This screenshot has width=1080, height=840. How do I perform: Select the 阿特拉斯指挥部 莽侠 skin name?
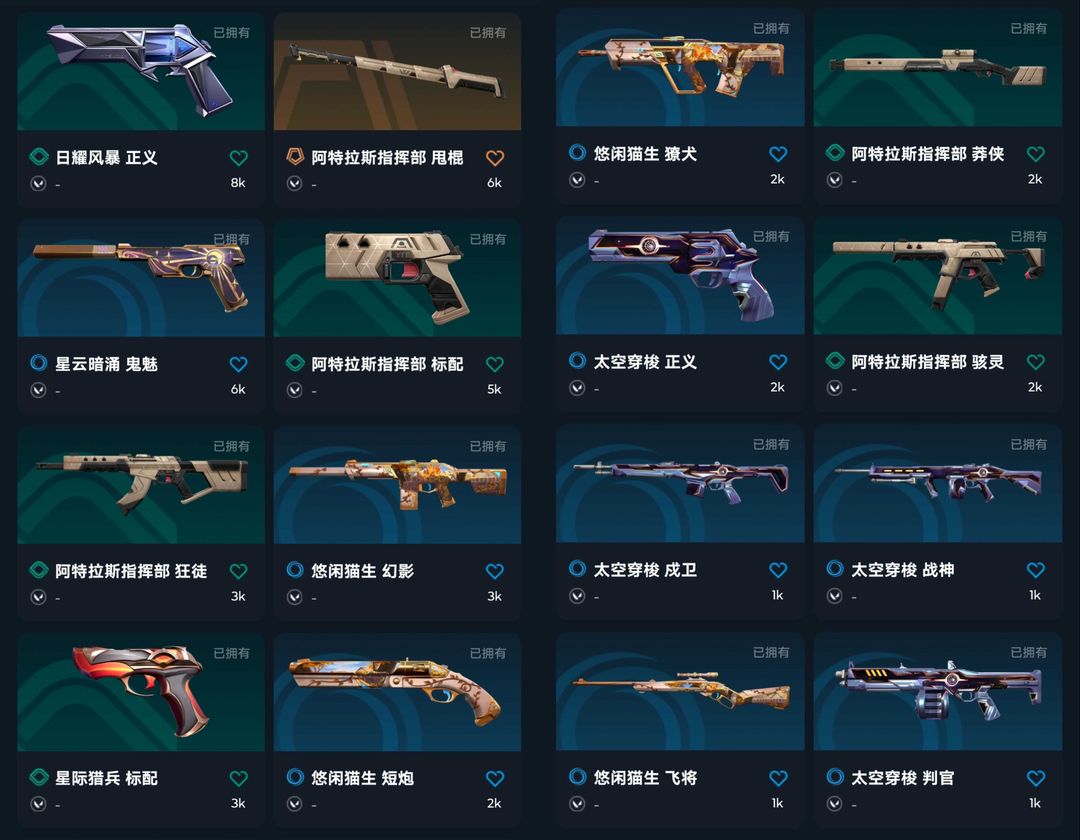[x=928, y=154]
